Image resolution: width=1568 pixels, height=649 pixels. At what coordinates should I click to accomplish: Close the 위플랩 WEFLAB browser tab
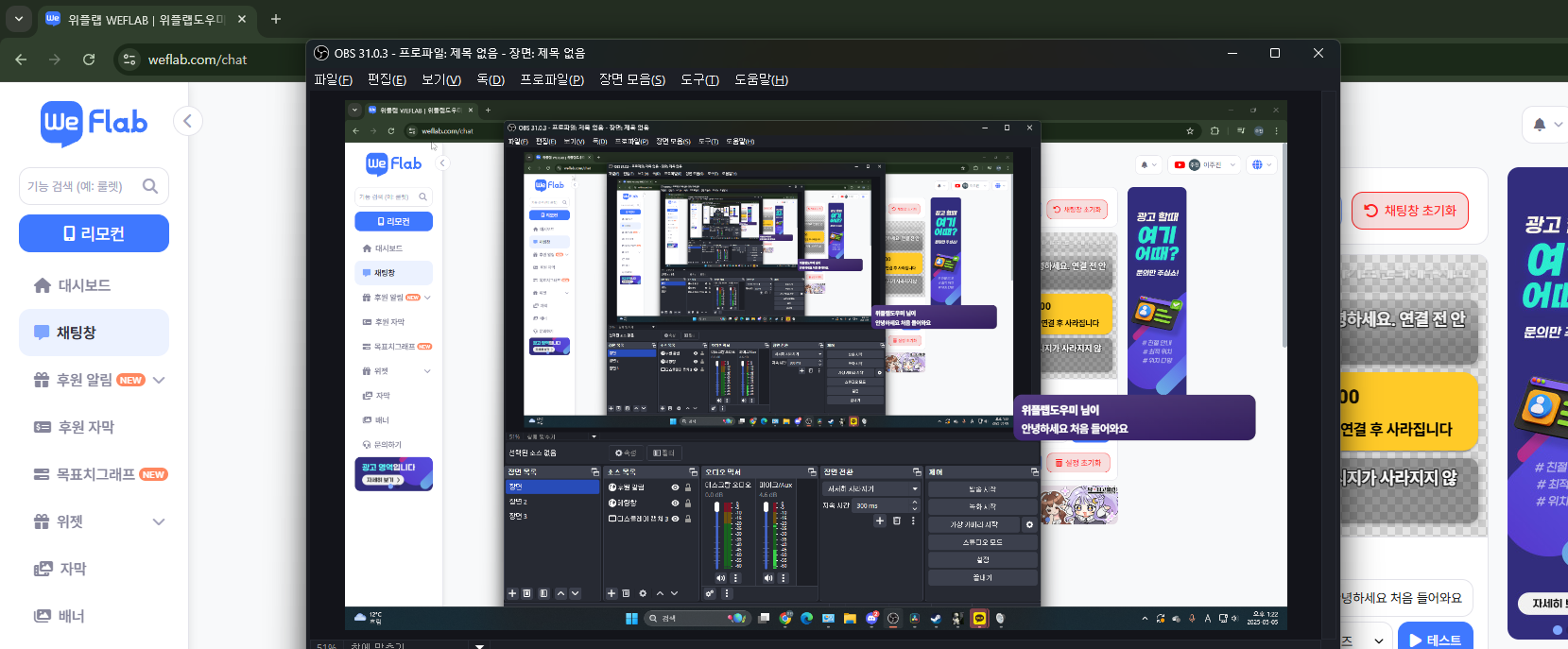point(242,19)
